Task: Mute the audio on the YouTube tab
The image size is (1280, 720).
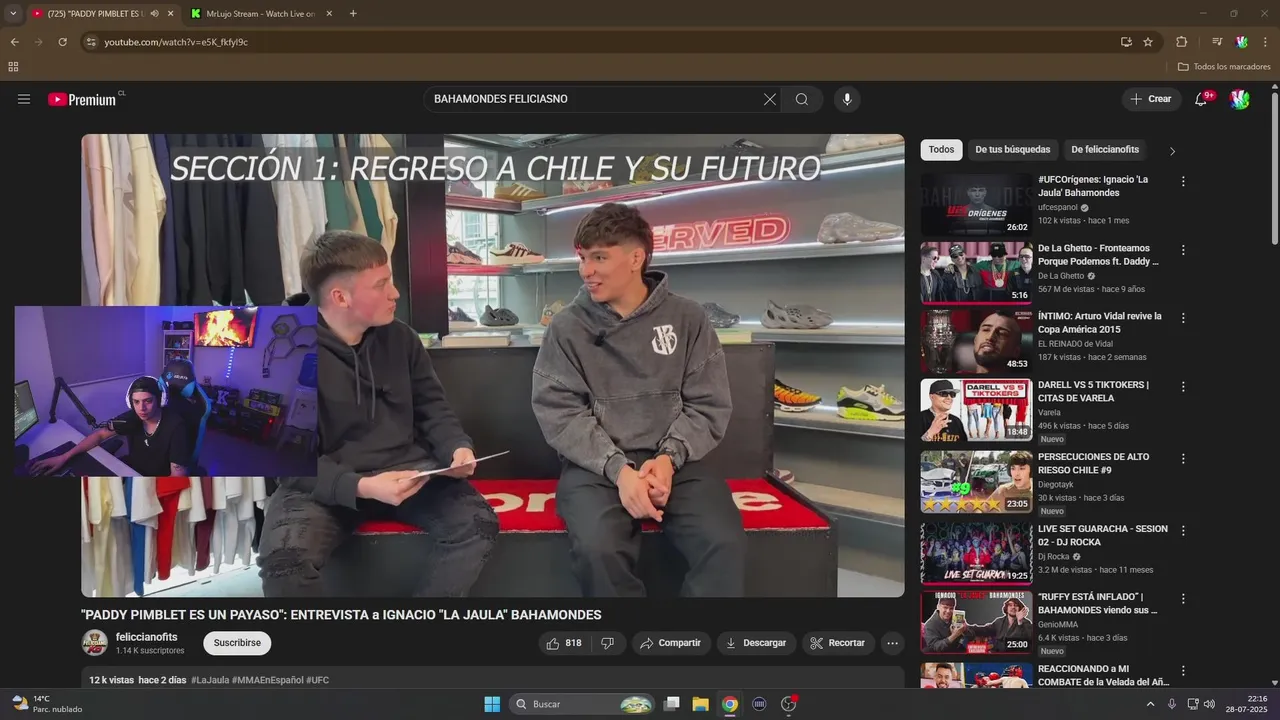Action: (154, 13)
